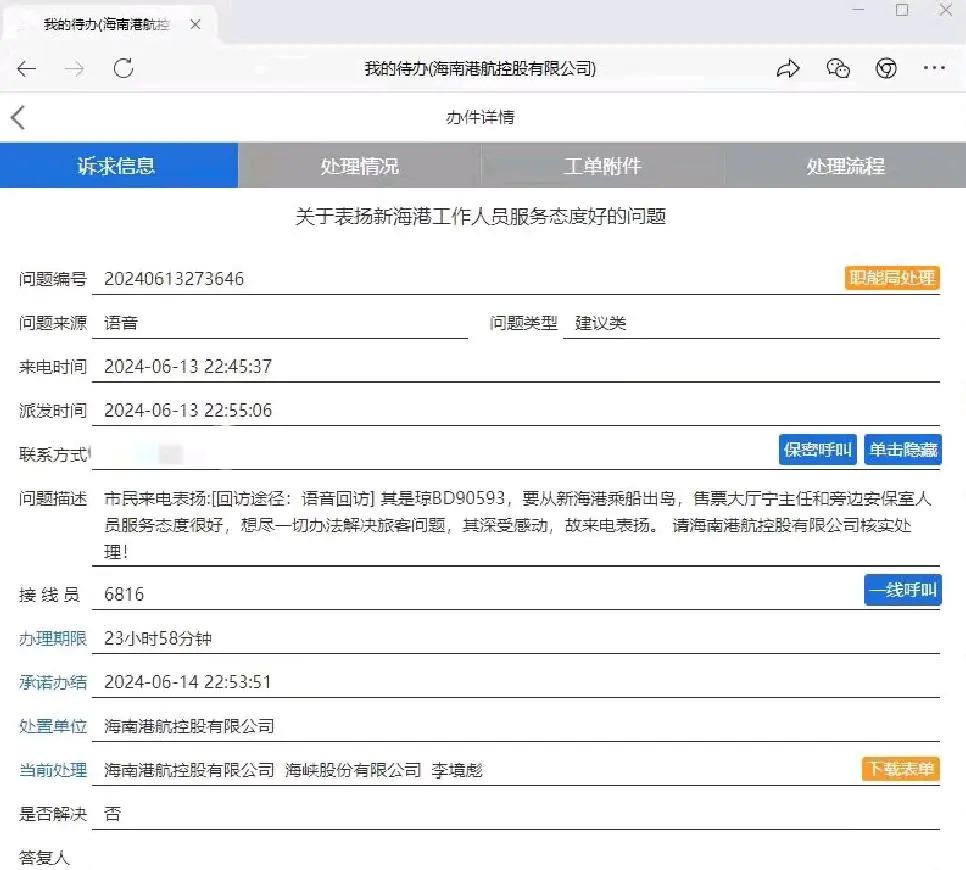Toggle contact visibility with 单击隐藏
This screenshot has height=870, width=966.
tap(902, 450)
